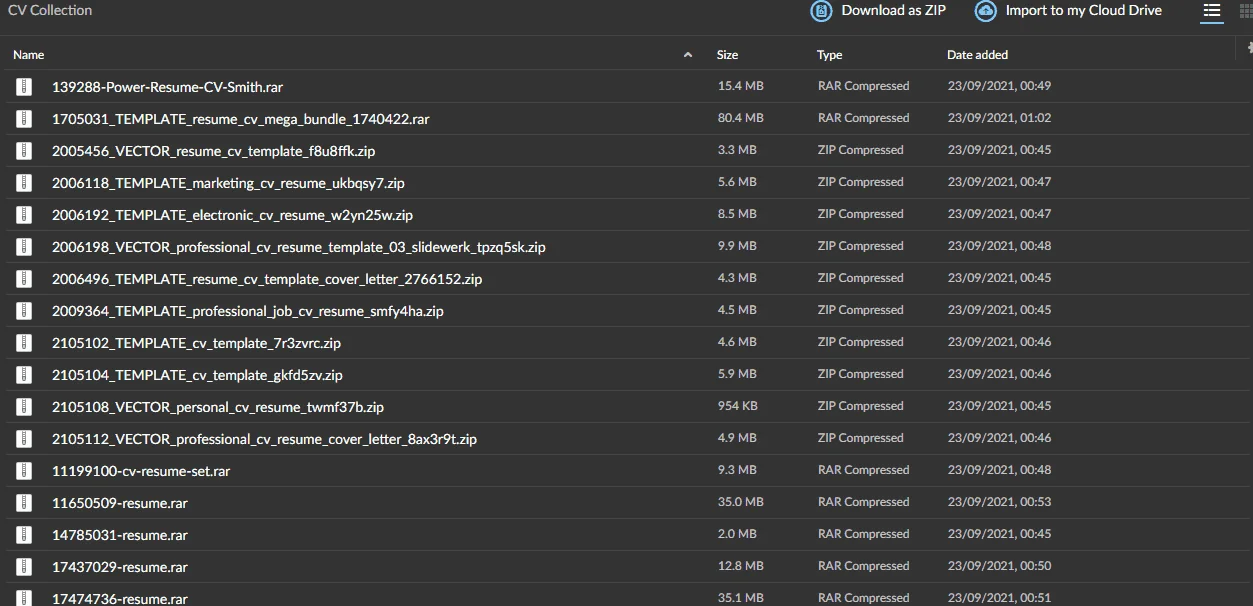Select file 2006198_VECTOR_professional_cv_resume_template_03_slidewerk_tpzq5sk.zip
Screen dimensions: 1253x606
[299, 247]
